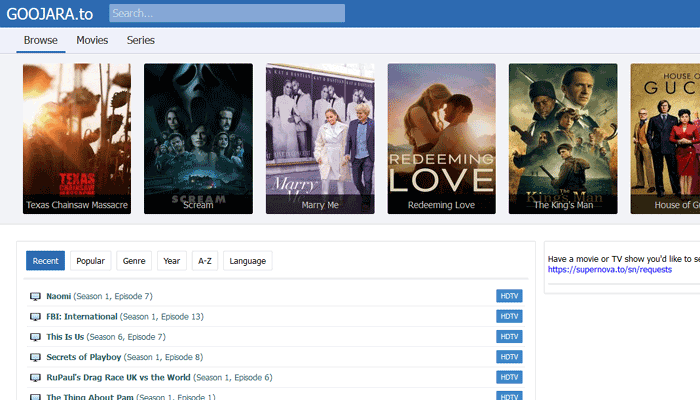Select the Popular filter button
The height and width of the screenshot is (400, 700).
(x=91, y=261)
